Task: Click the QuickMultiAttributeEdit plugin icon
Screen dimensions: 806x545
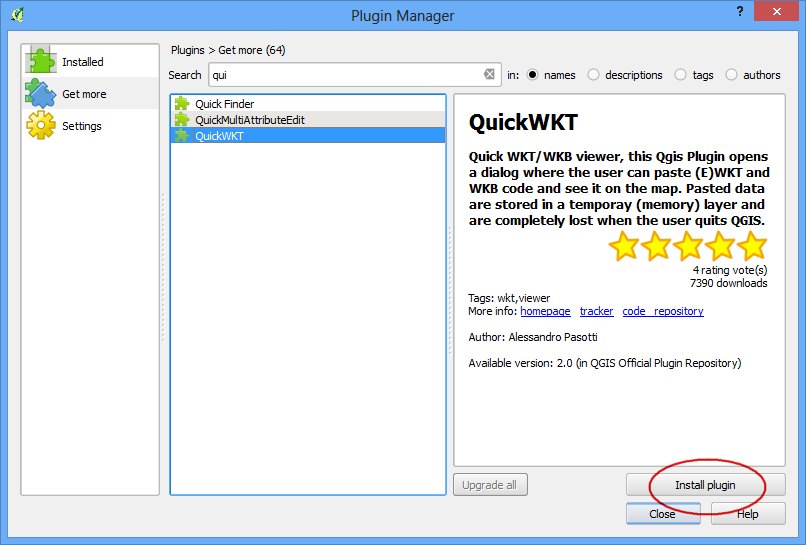Action: 182,120
